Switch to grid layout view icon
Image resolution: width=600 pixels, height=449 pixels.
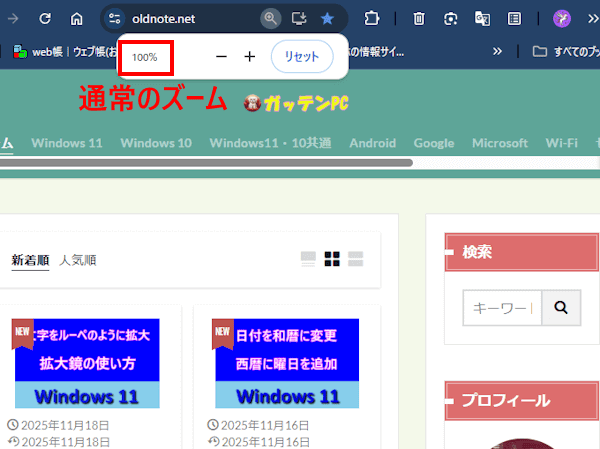pyautogui.click(x=332, y=259)
